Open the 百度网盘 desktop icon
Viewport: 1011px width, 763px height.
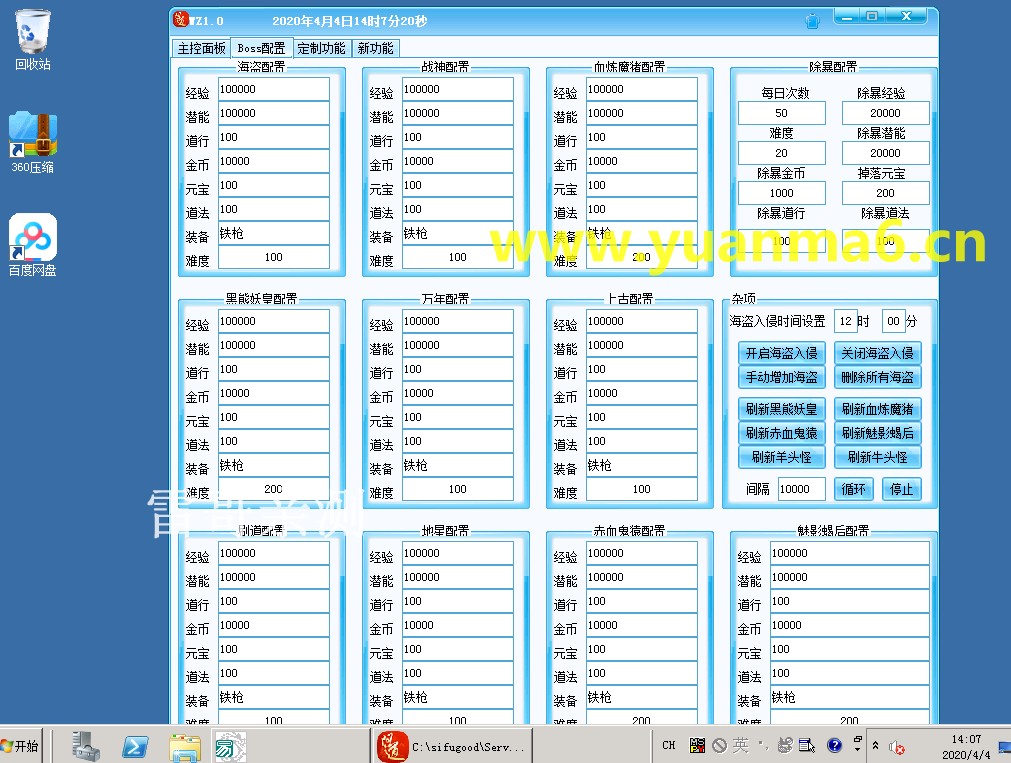pos(33,243)
